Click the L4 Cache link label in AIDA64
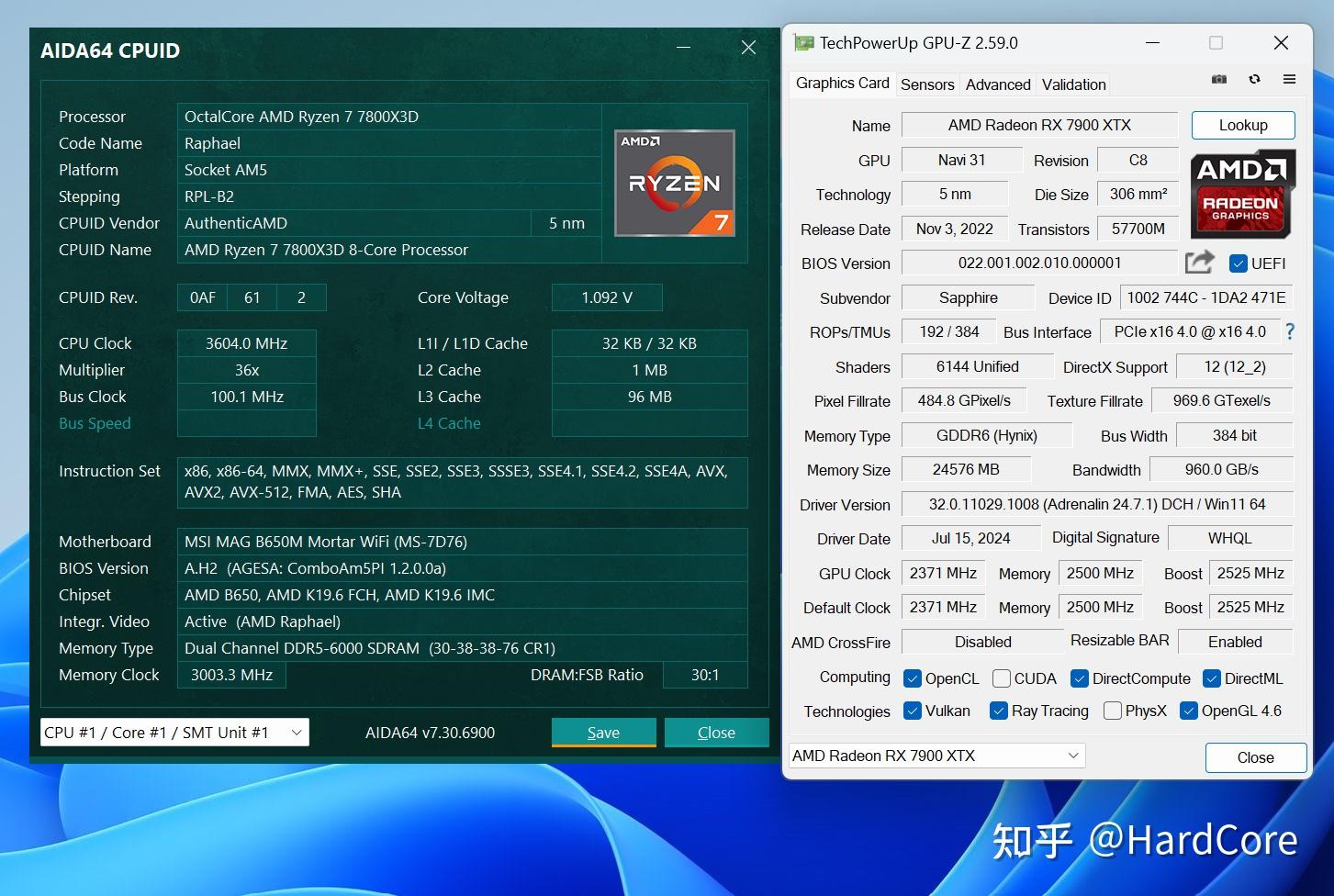 point(449,423)
